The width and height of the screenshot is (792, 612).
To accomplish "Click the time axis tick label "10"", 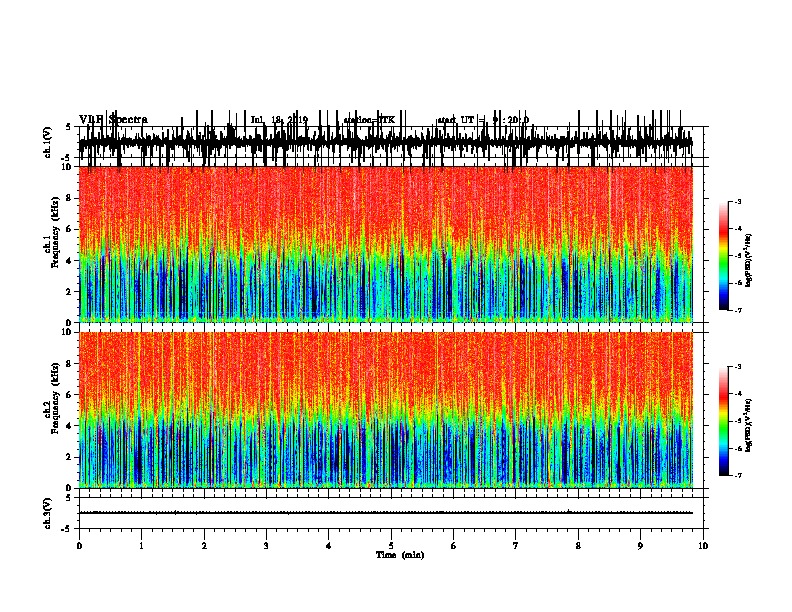I will tap(703, 546).
